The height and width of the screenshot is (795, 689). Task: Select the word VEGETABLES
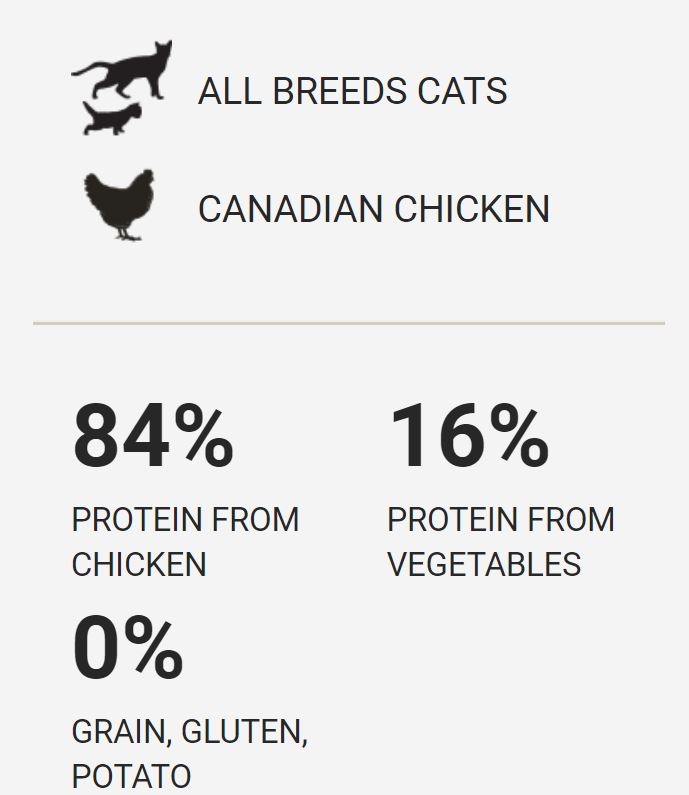(x=483, y=564)
